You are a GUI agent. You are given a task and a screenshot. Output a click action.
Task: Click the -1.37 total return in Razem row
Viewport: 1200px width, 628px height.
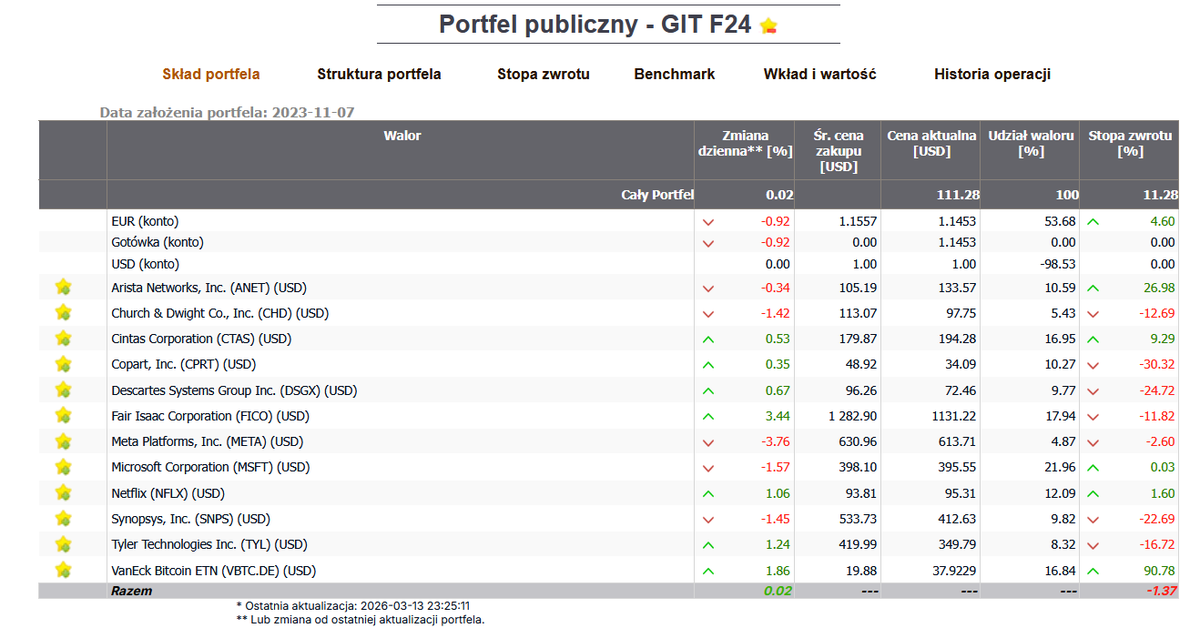coord(1161,591)
